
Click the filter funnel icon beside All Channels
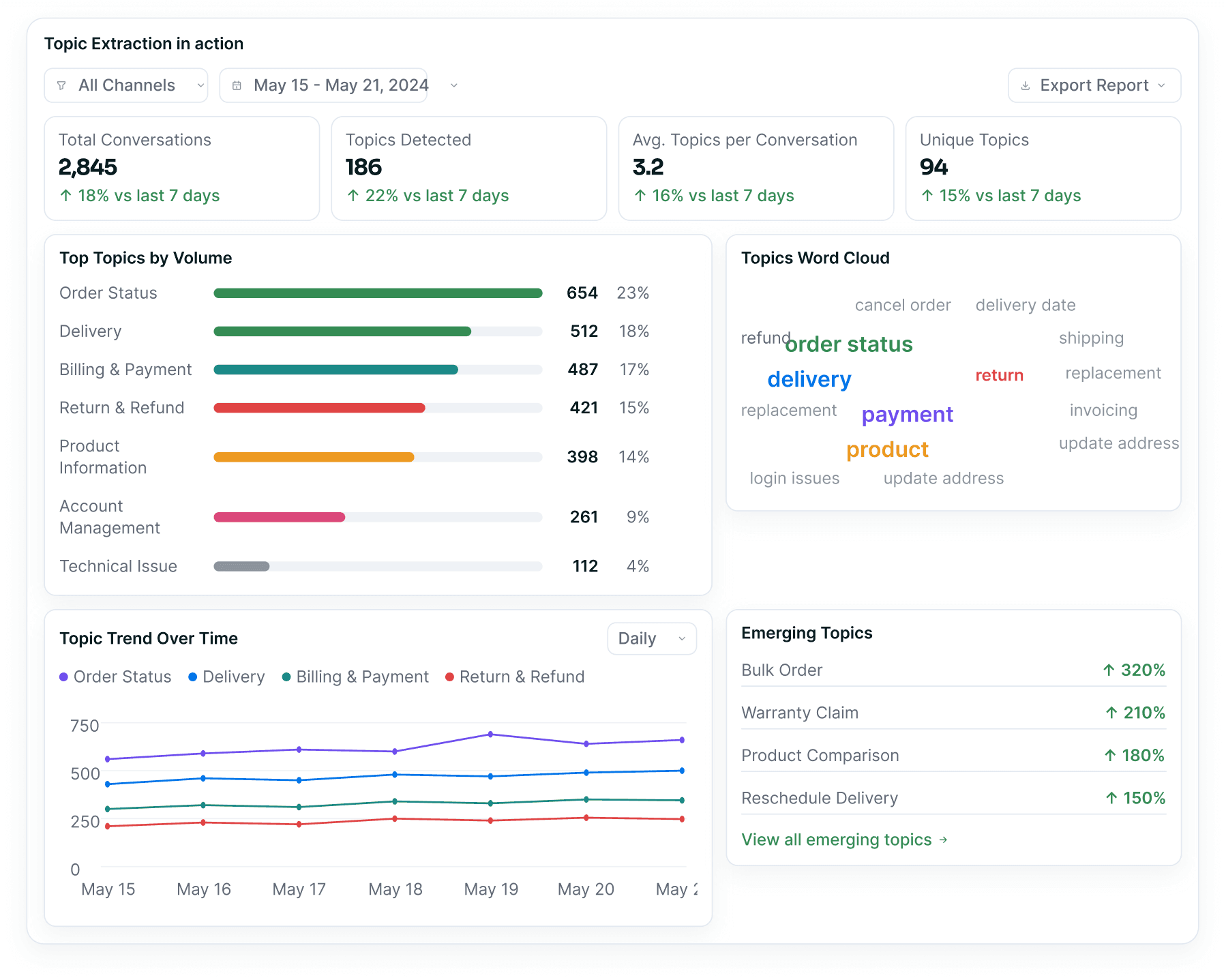pyautogui.click(x=61, y=85)
